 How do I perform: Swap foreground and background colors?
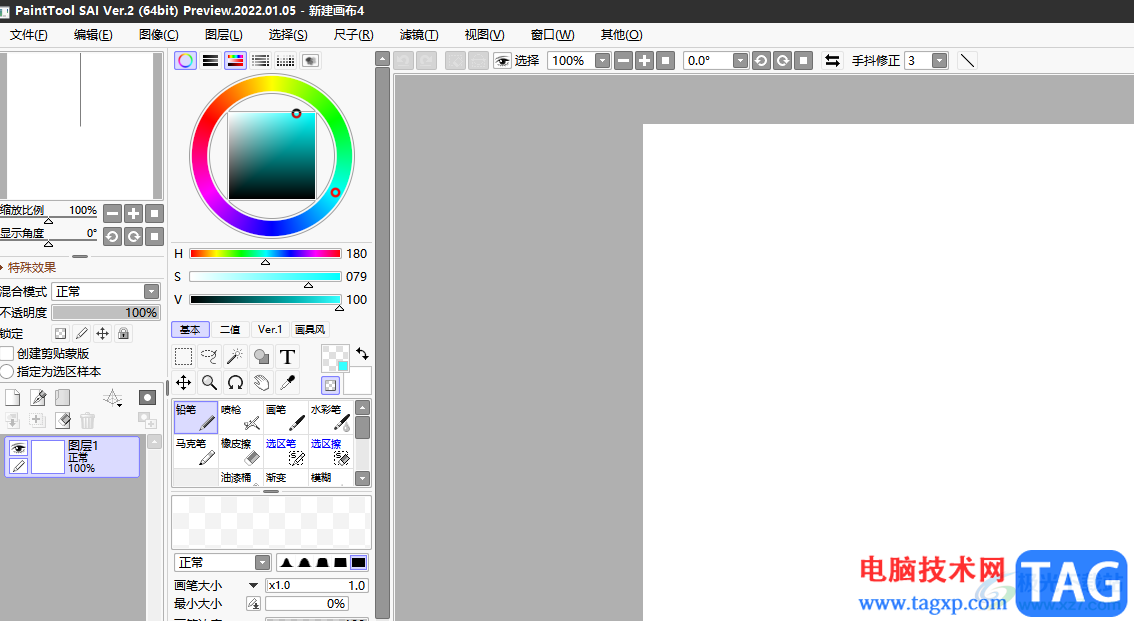click(x=362, y=354)
